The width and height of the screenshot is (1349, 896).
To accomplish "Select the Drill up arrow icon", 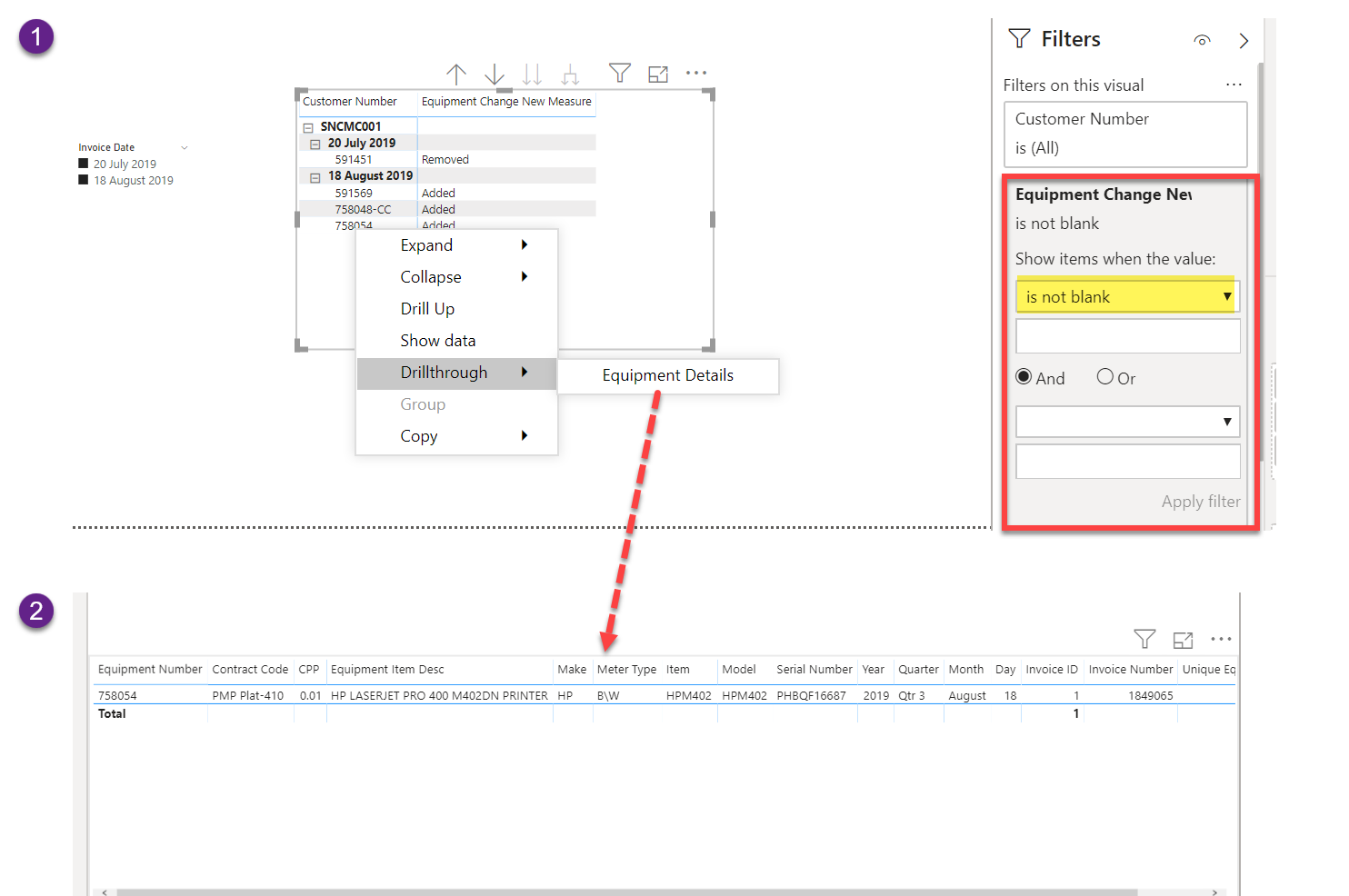I will pos(456,74).
